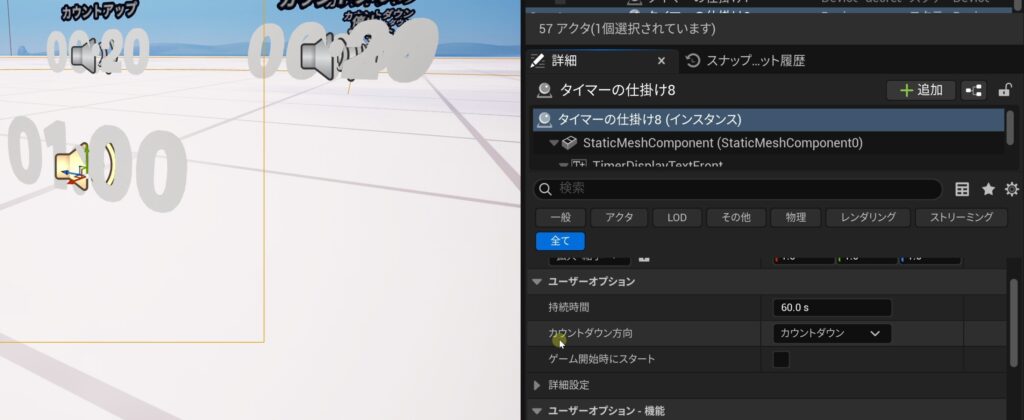The image size is (1024, 420).
Task: Open details settings gear icon
Action: click(1011, 189)
